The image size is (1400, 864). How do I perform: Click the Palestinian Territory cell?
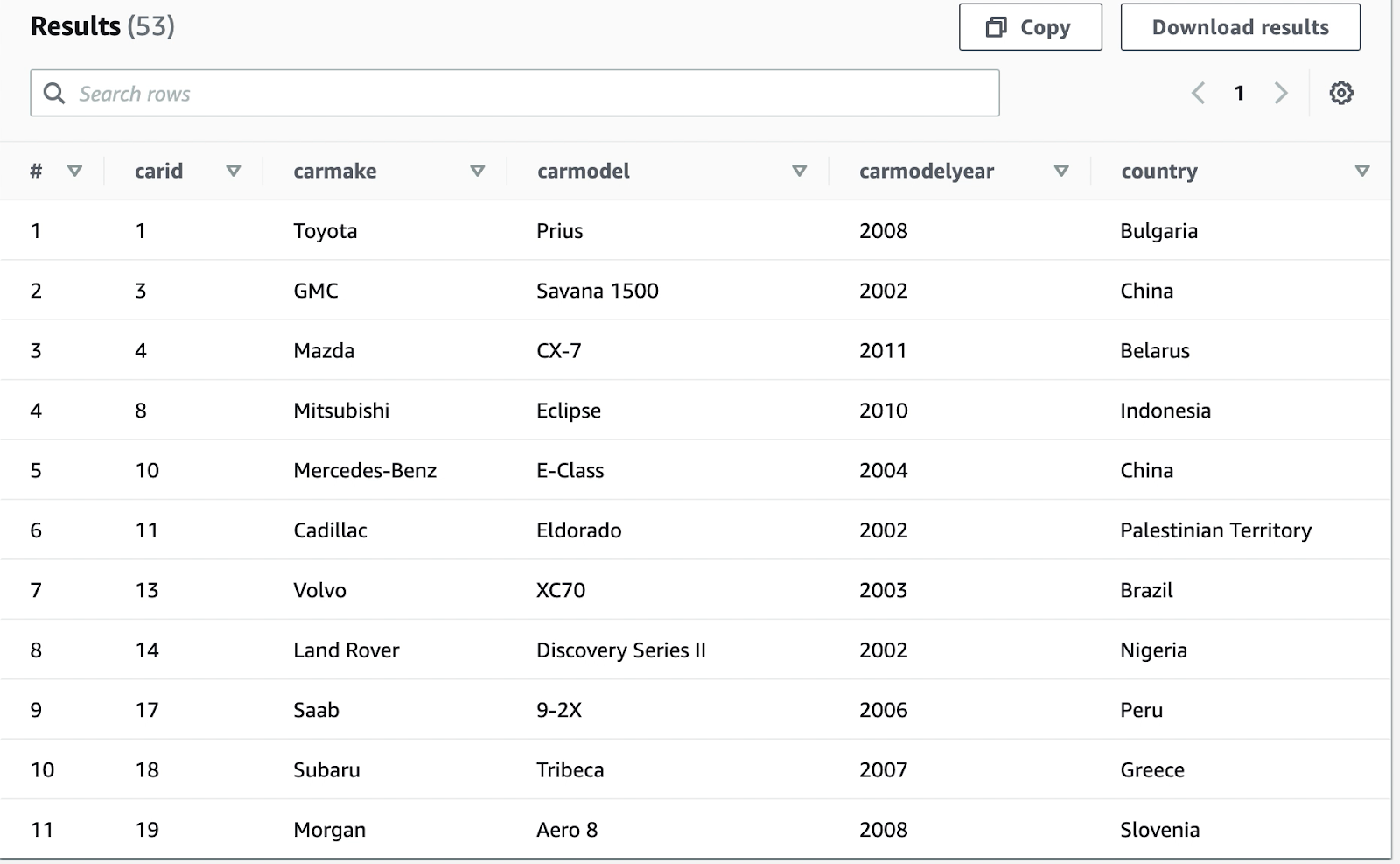(x=1216, y=530)
